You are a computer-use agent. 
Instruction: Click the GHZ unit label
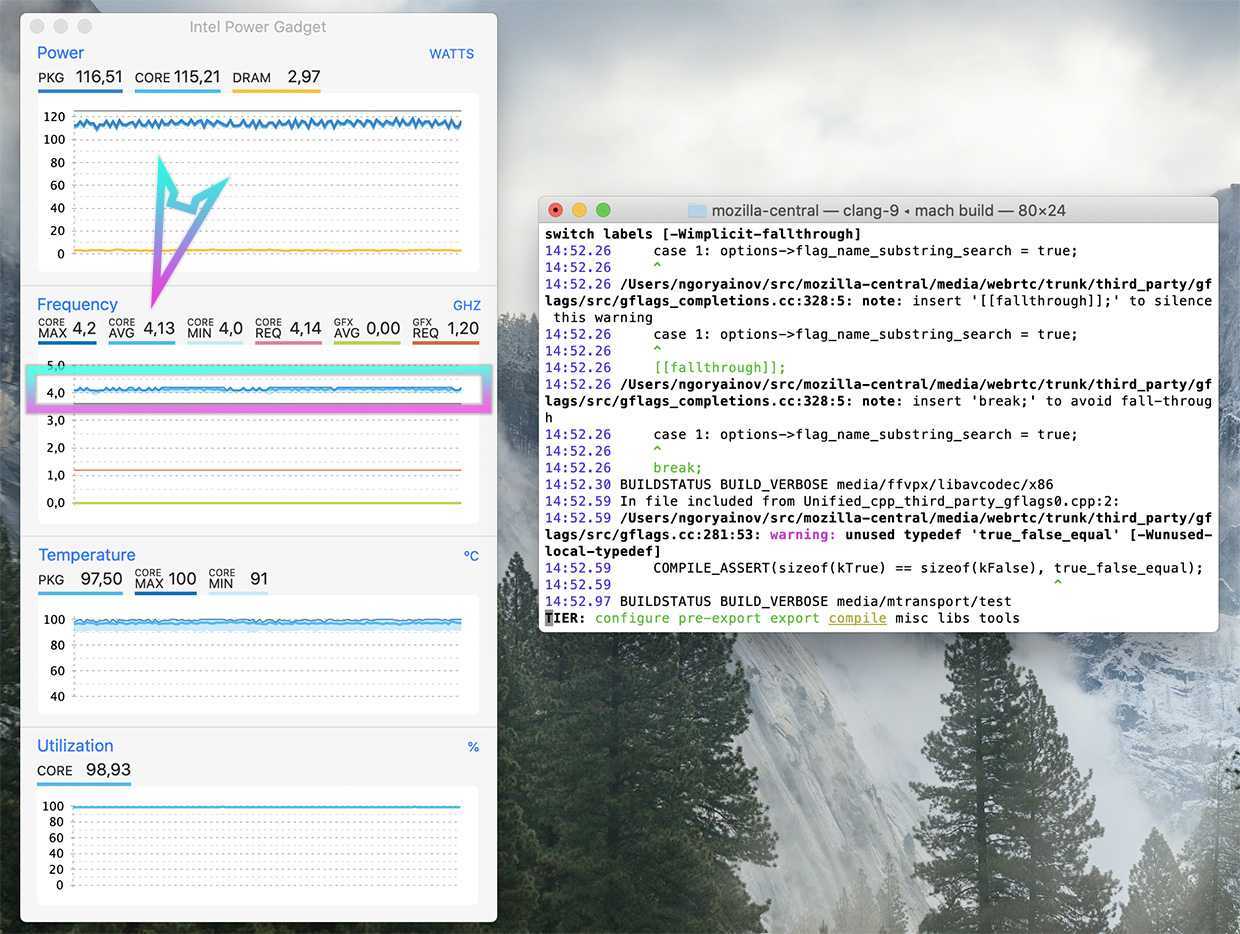pos(466,306)
